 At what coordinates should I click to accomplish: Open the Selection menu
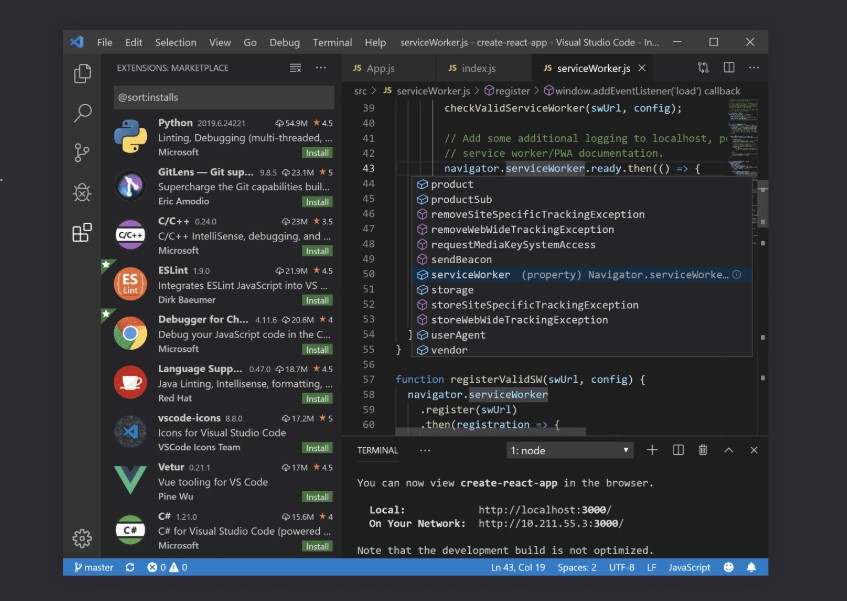(x=176, y=42)
